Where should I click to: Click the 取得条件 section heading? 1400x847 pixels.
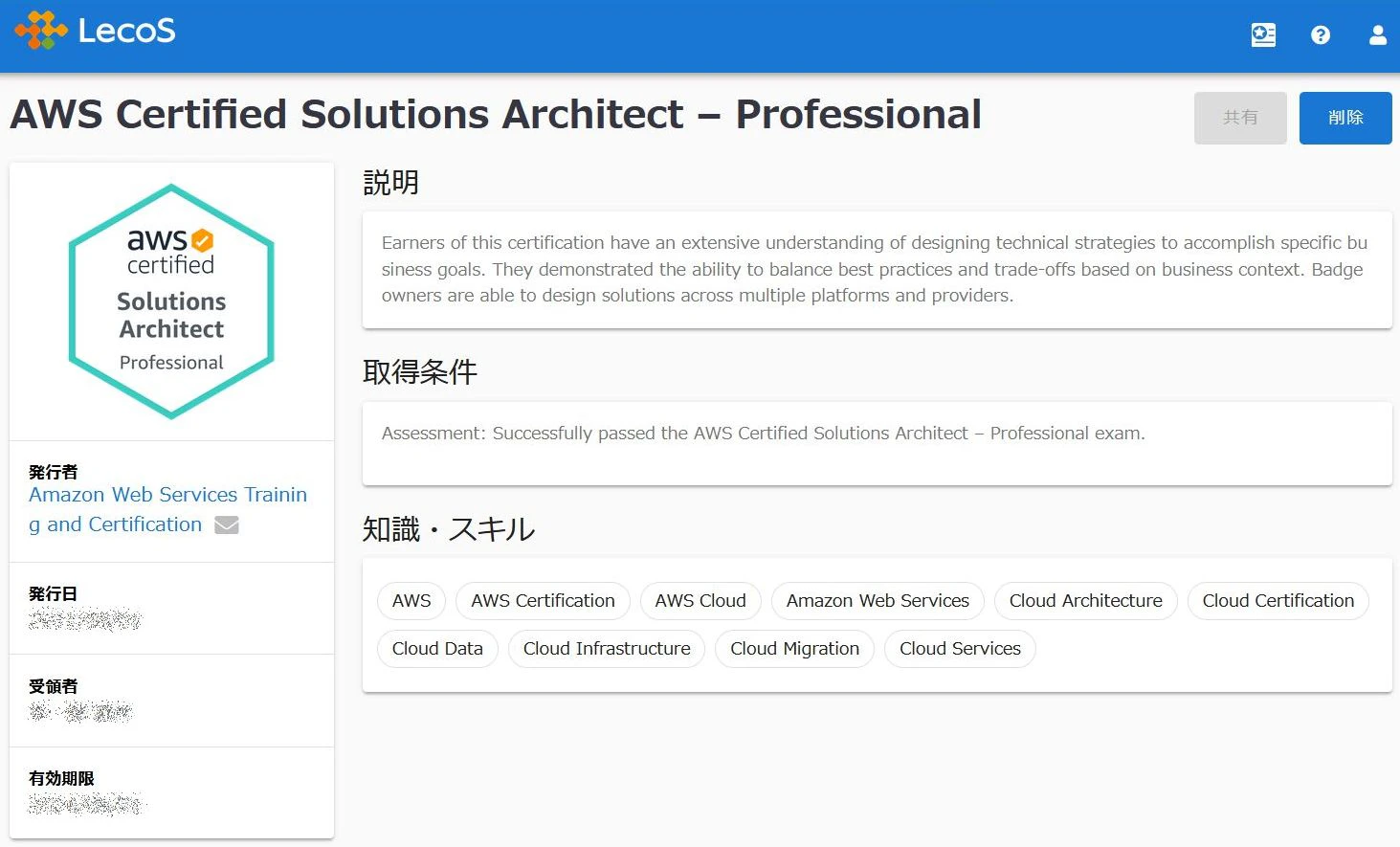click(x=419, y=372)
